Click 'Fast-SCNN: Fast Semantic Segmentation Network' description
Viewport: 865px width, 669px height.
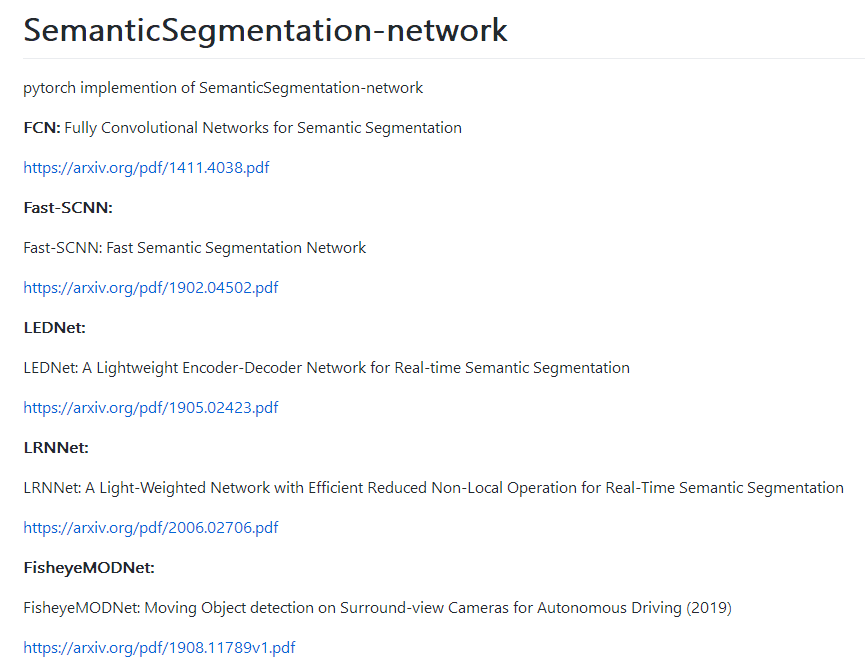(x=195, y=248)
